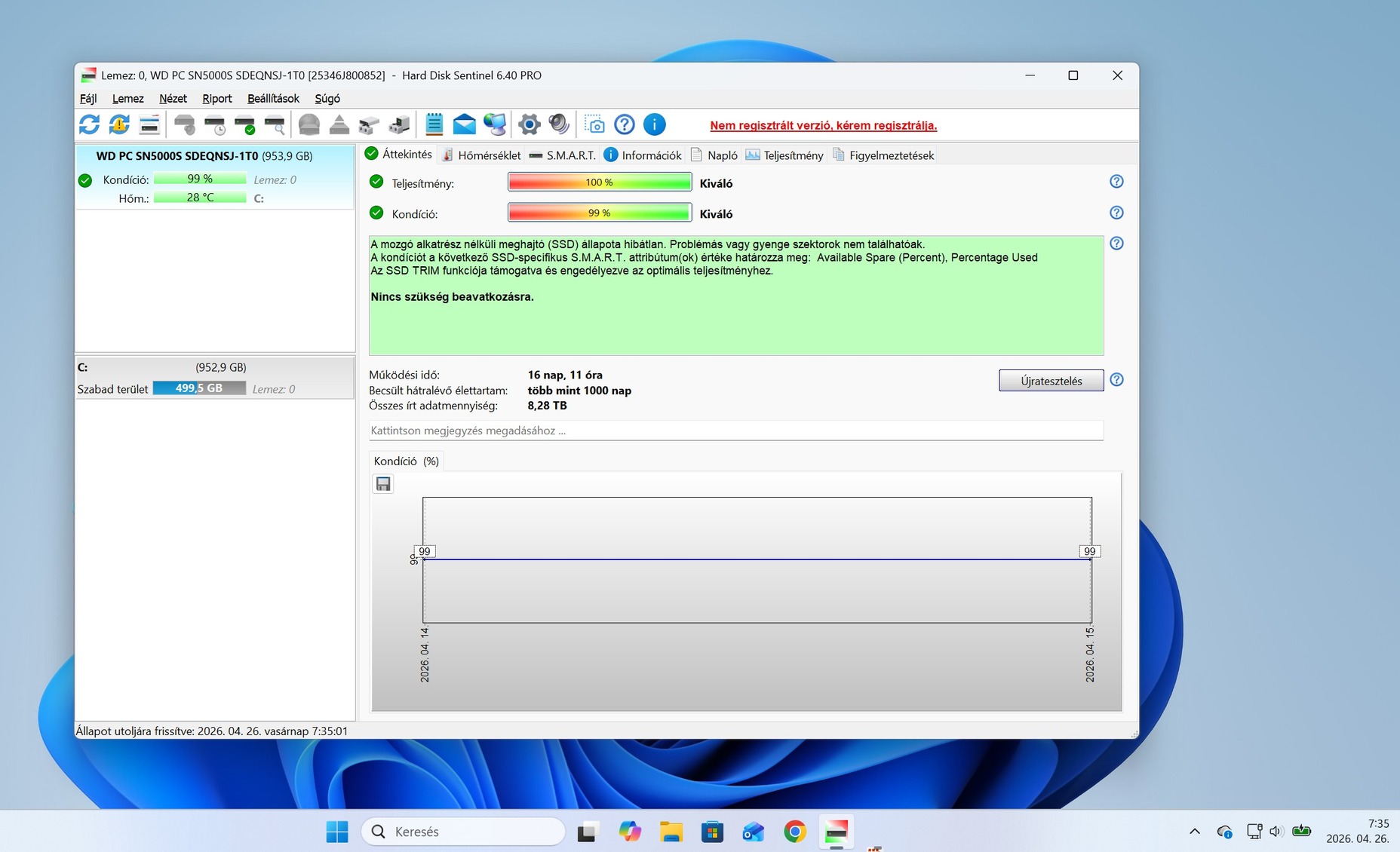
Task: Click the blue refresh arrows toolbar icon
Action: tap(89, 124)
